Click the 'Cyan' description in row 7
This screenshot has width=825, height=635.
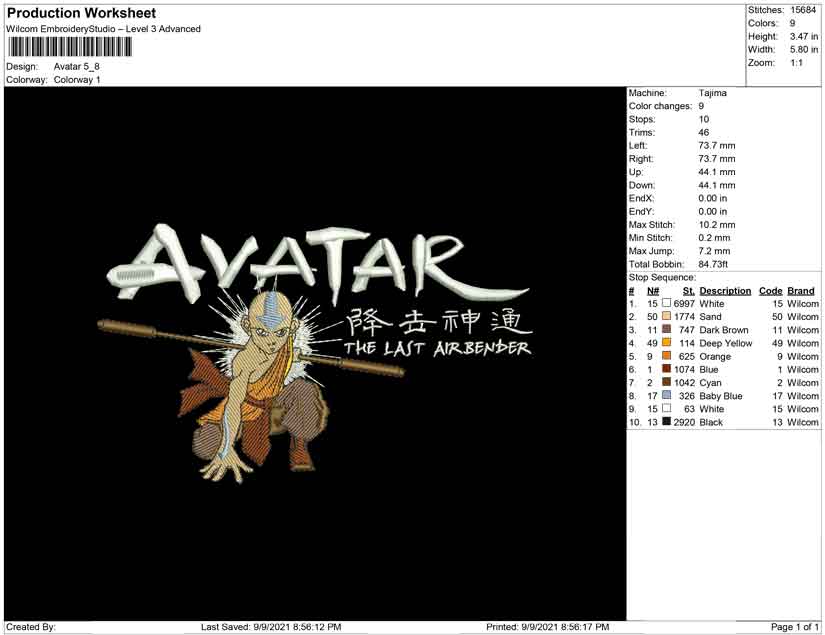[x=710, y=382]
